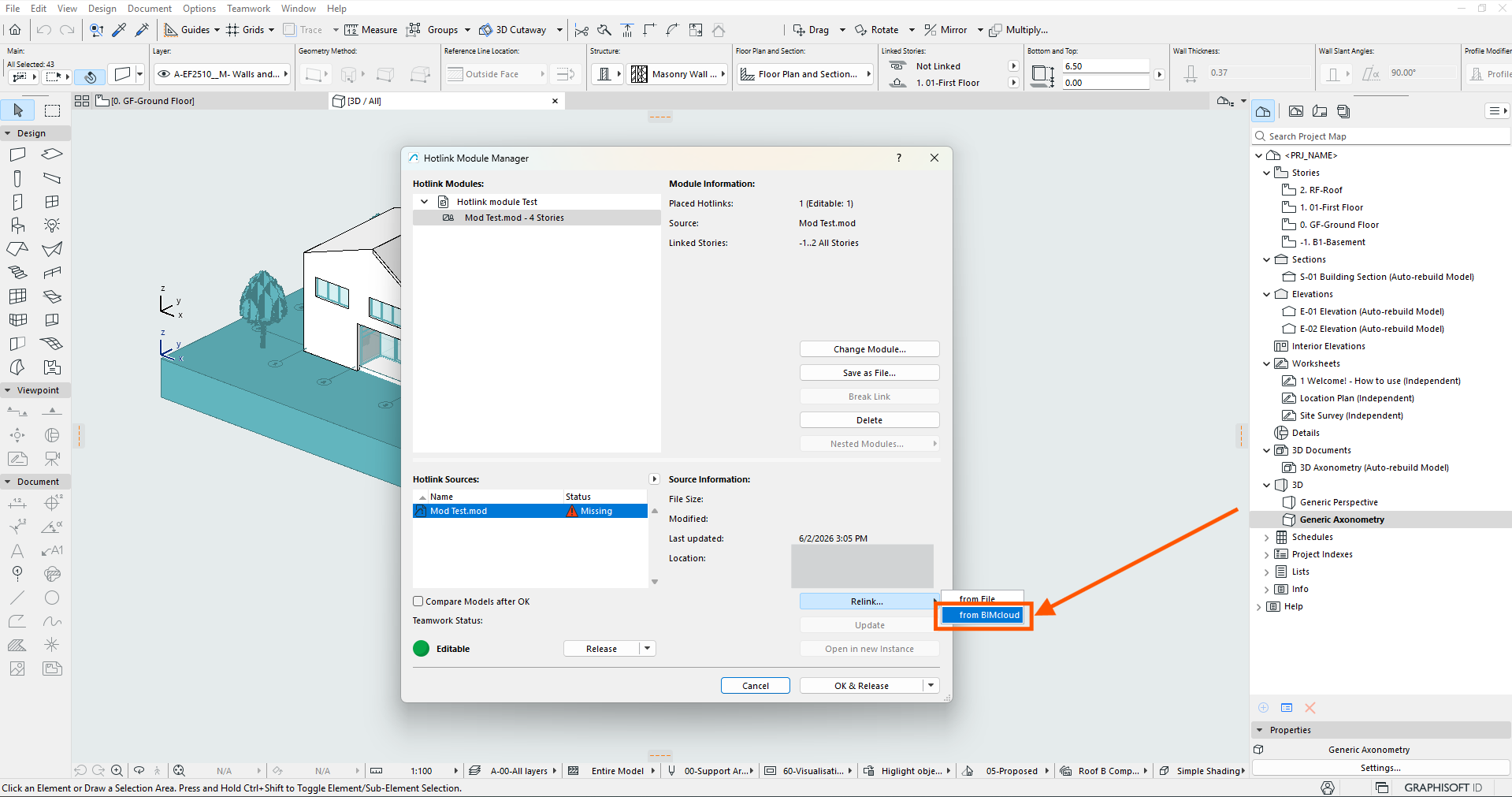Select the Arrow tool in toolbox
This screenshot has width=1512, height=797.
[x=17, y=110]
